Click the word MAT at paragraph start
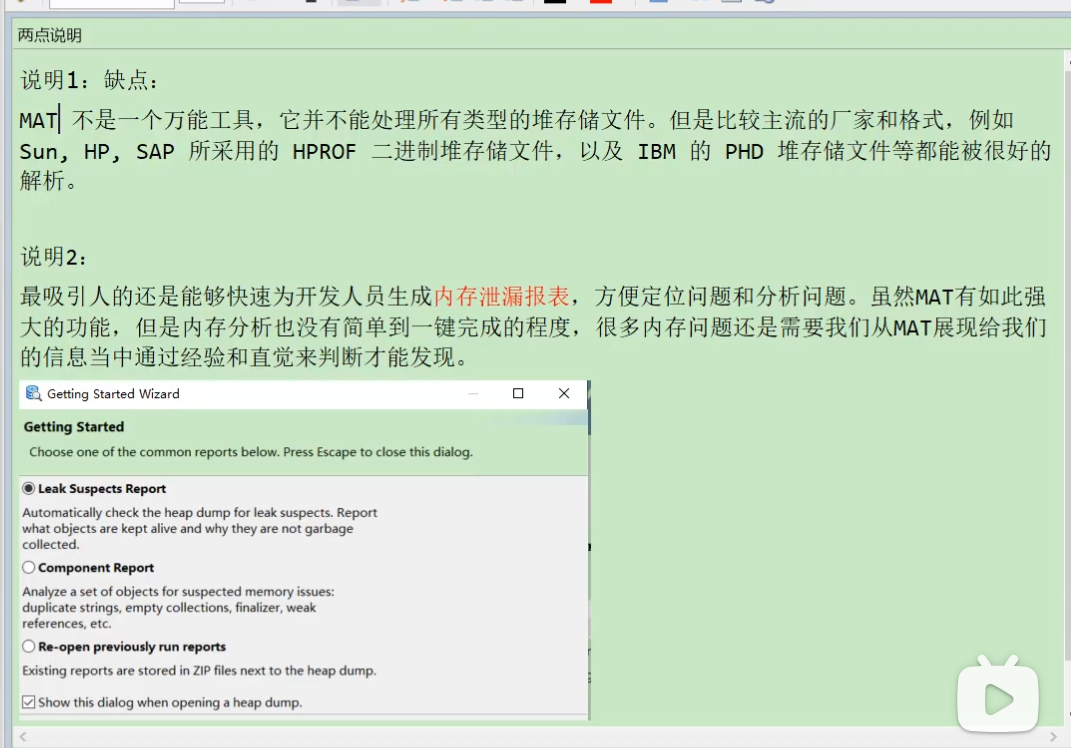Image resolution: width=1071 pixels, height=748 pixels. 38,121
